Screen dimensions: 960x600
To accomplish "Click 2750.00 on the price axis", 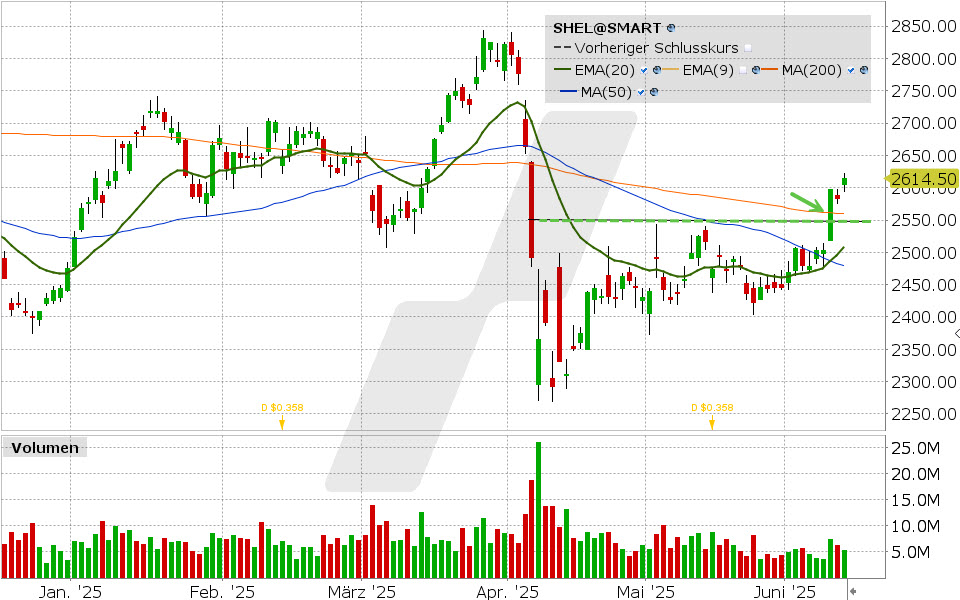I will coord(923,91).
